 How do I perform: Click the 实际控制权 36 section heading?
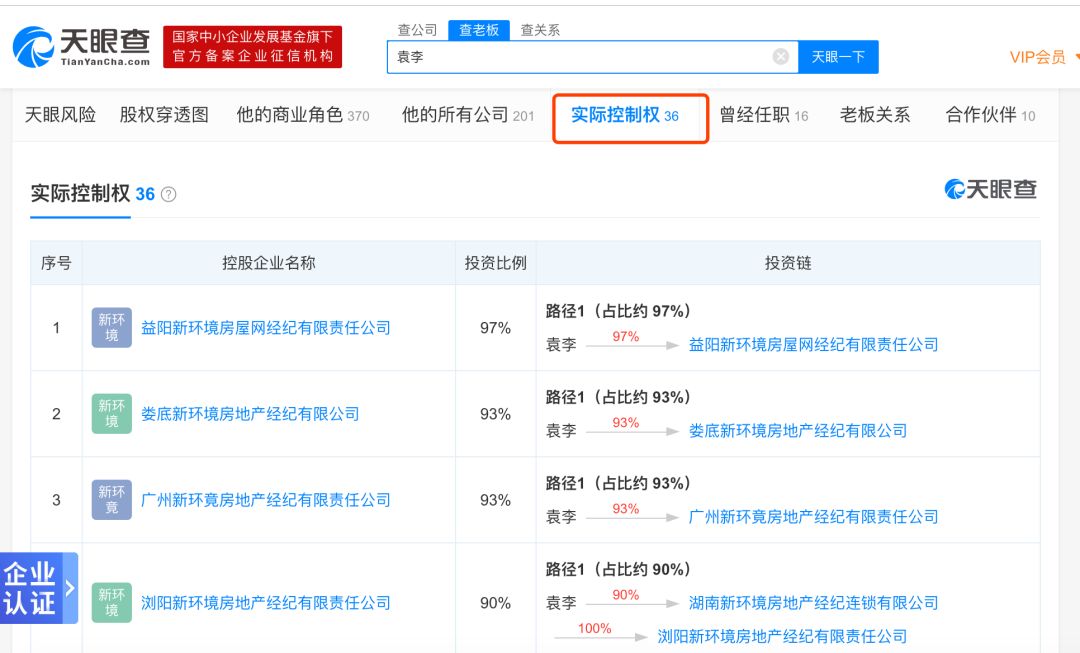(x=92, y=194)
